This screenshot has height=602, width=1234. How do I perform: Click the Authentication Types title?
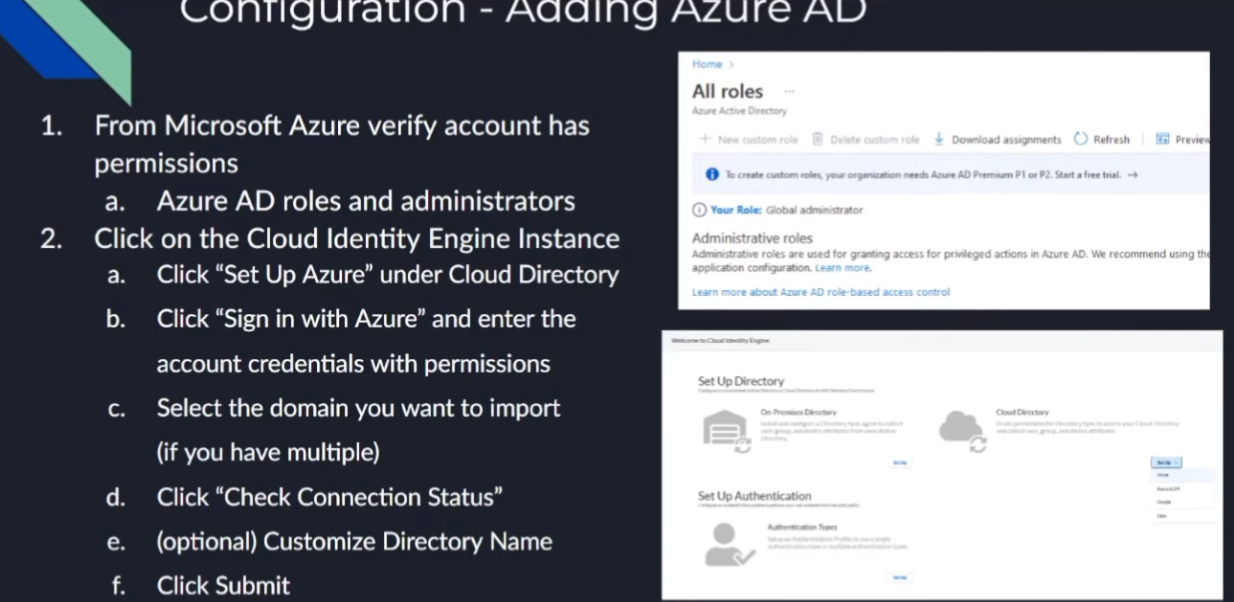801,526
